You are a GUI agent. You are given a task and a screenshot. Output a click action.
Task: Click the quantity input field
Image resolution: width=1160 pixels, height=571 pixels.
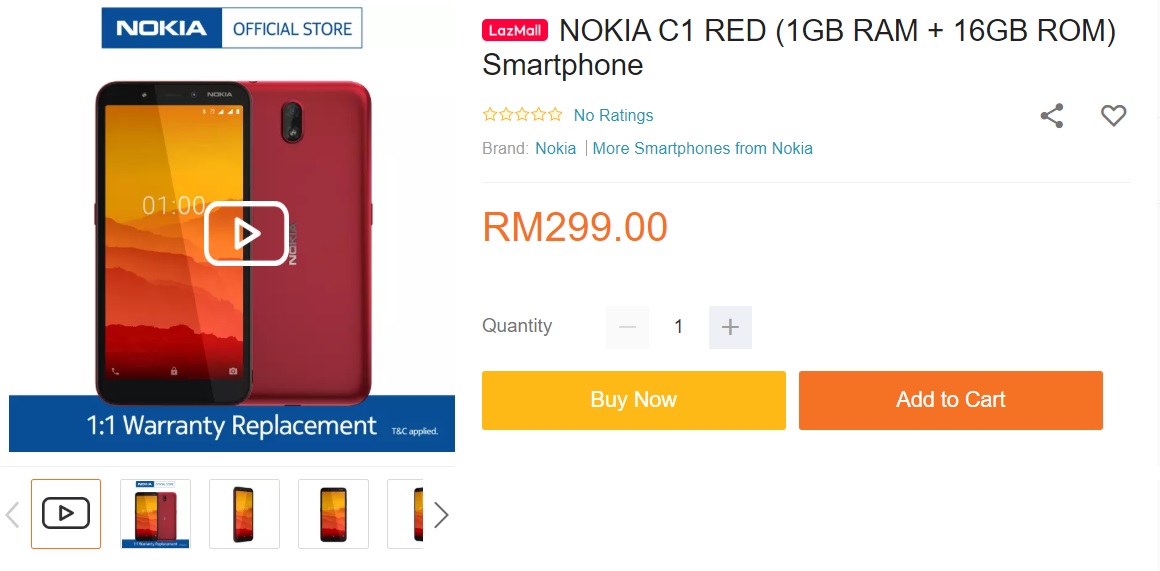point(678,327)
